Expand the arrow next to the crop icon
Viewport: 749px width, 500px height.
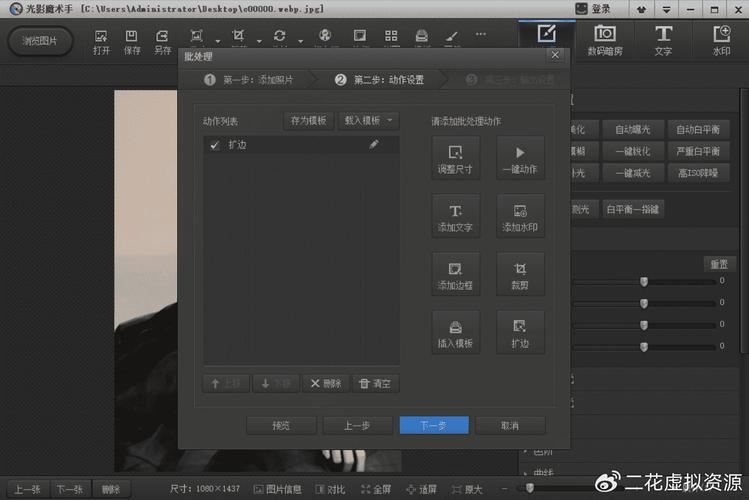259,42
